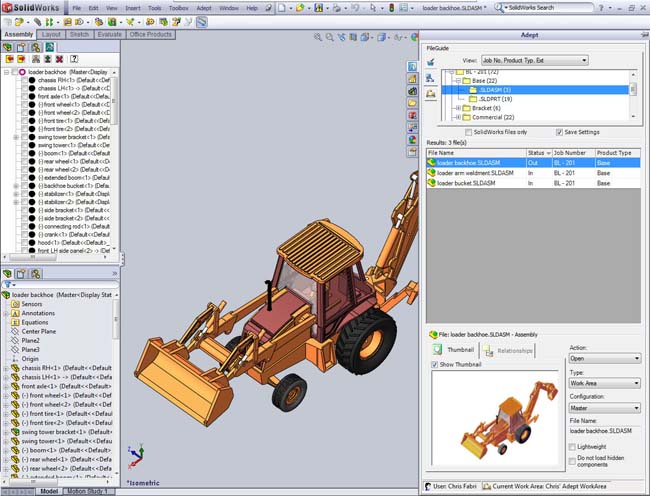Toggle the Show Thumbnail checkbox
The height and width of the screenshot is (496, 650).
(434, 365)
